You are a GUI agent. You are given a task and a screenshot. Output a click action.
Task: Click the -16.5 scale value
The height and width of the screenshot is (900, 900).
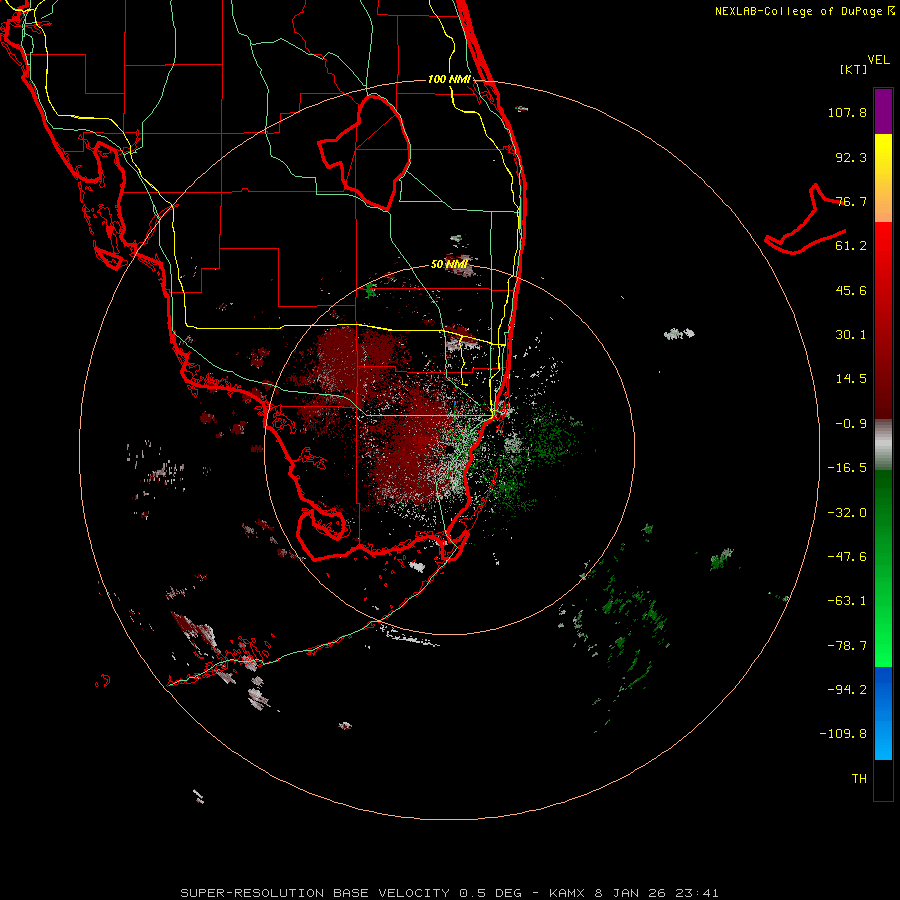(x=847, y=468)
